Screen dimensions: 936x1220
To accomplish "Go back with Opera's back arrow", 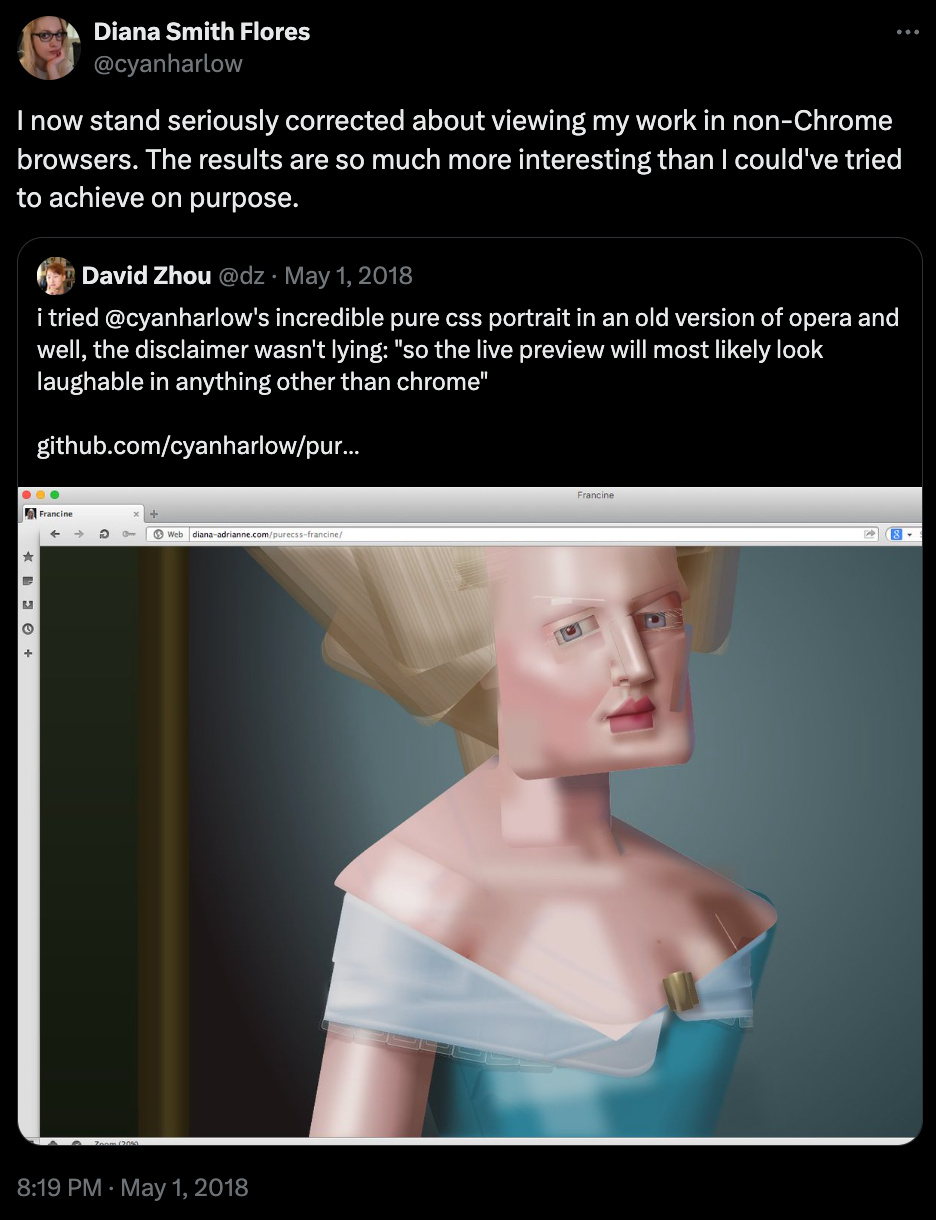I will 56,535.
